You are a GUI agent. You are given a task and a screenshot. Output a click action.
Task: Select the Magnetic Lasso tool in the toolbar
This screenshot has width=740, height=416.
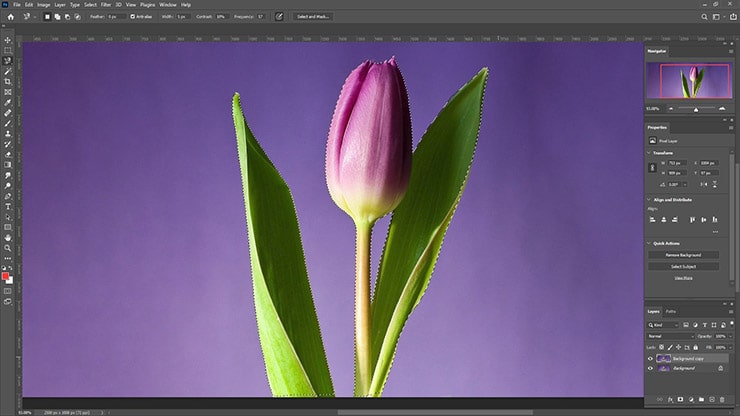(8, 61)
